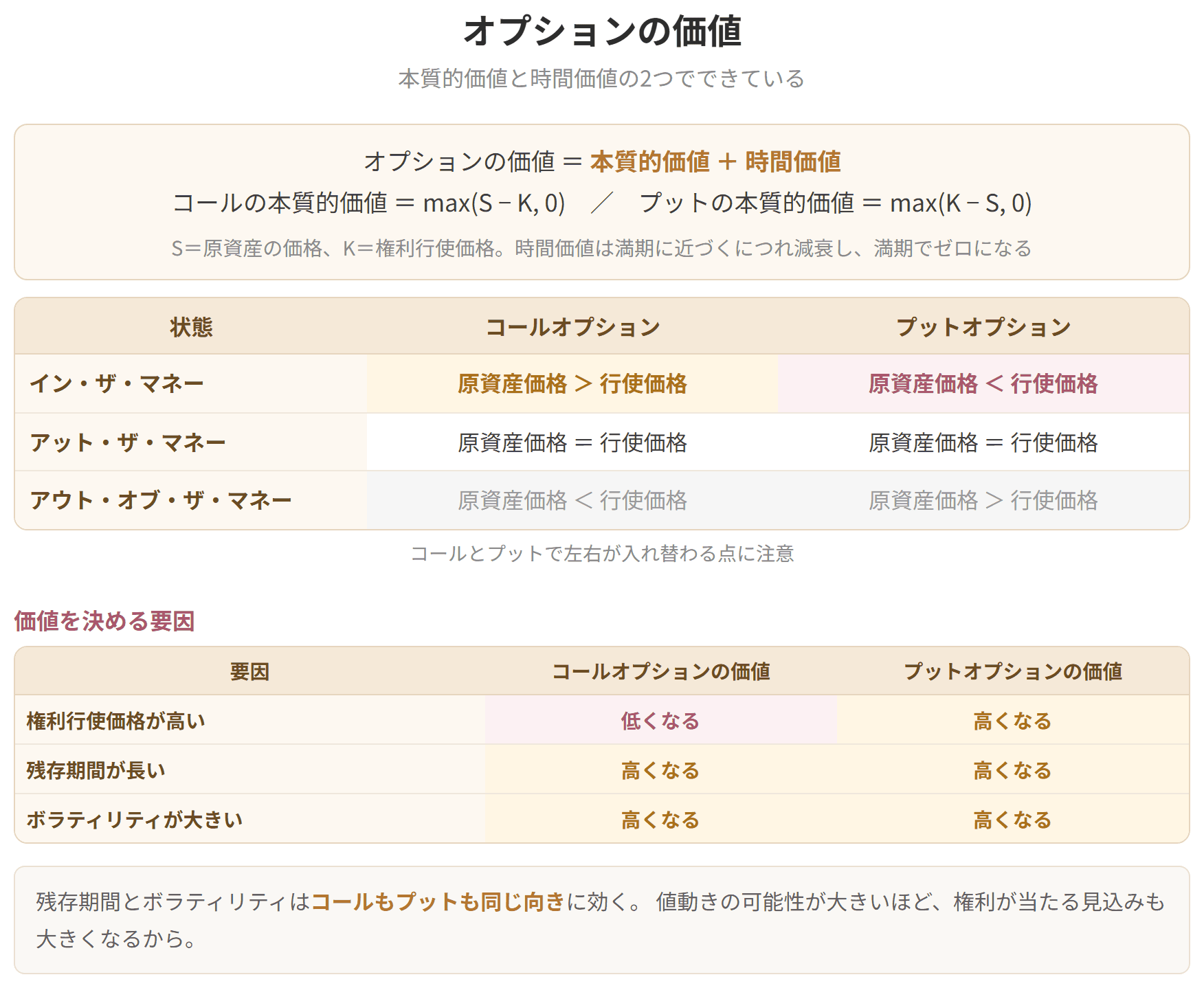This screenshot has width=1204, height=988.
Task: Click the 状態 column header
Action: [191, 326]
